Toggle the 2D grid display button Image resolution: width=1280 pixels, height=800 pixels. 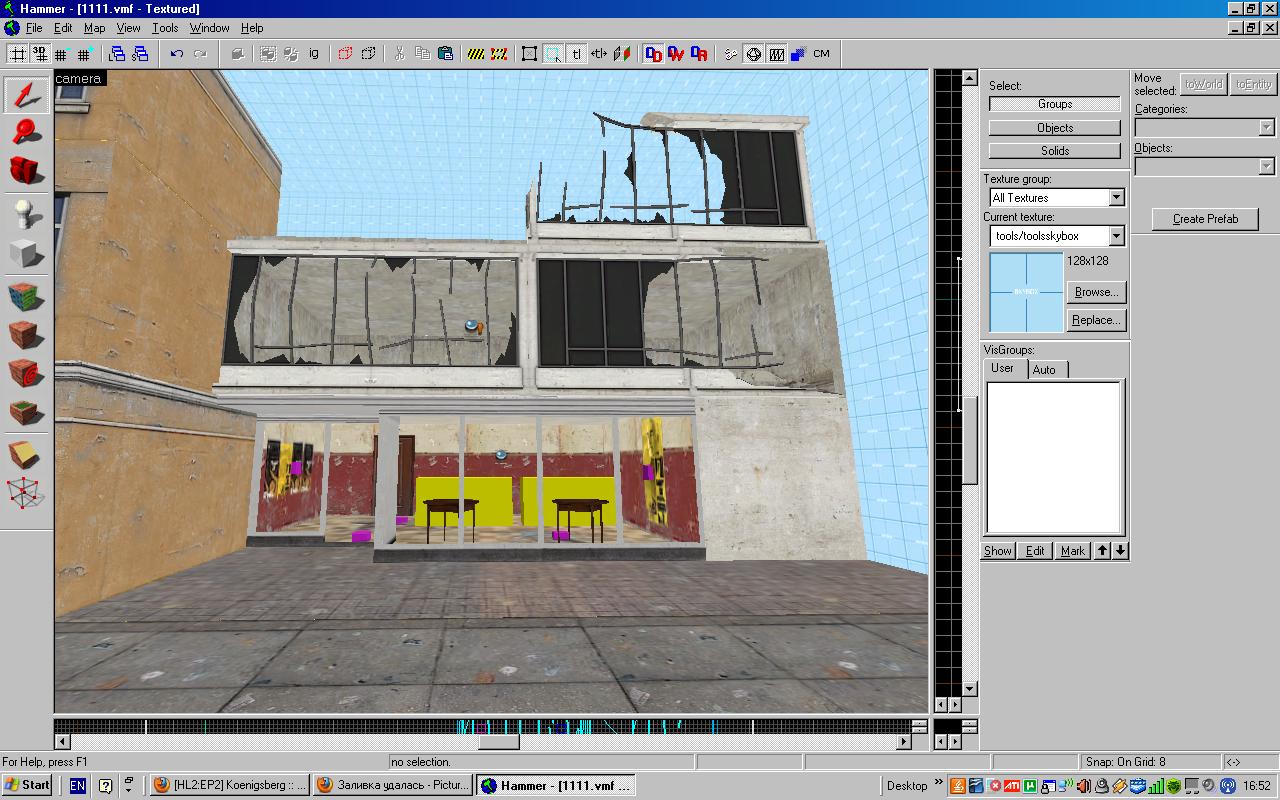17,54
